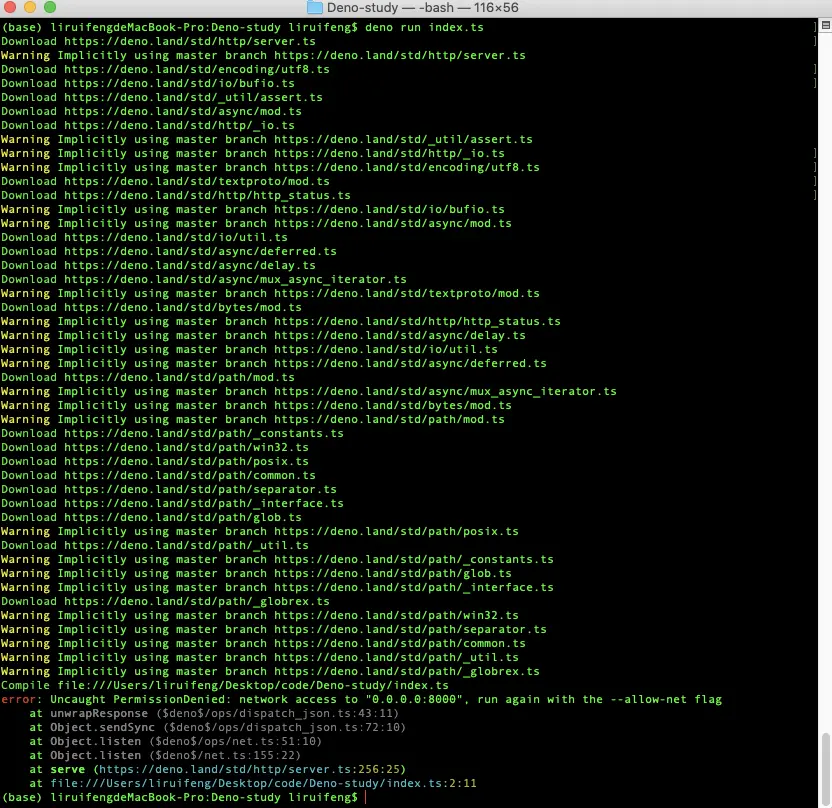The height and width of the screenshot is (808, 832).
Task: Click the folder proxy icon beside Deno-study title
Action: tap(315, 7)
